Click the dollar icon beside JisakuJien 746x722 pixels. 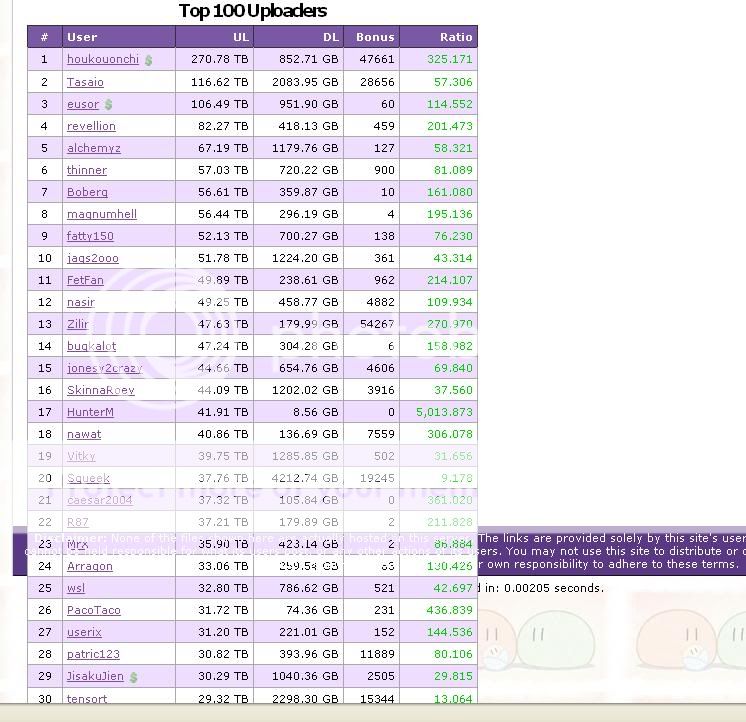(x=133, y=677)
